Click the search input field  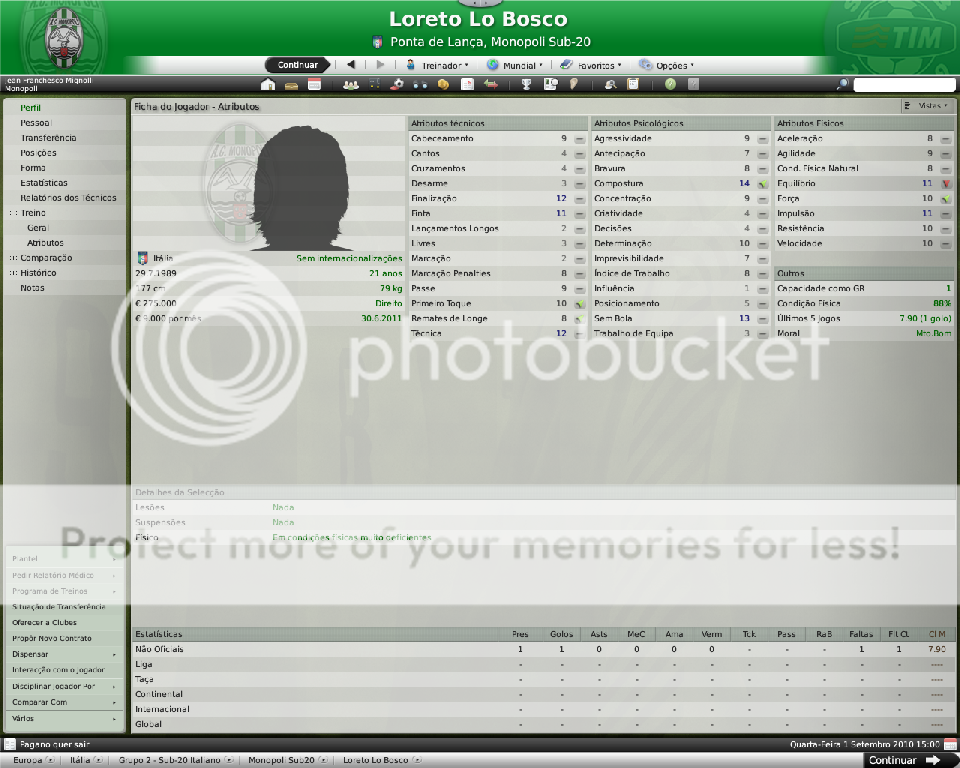(904, 85)
